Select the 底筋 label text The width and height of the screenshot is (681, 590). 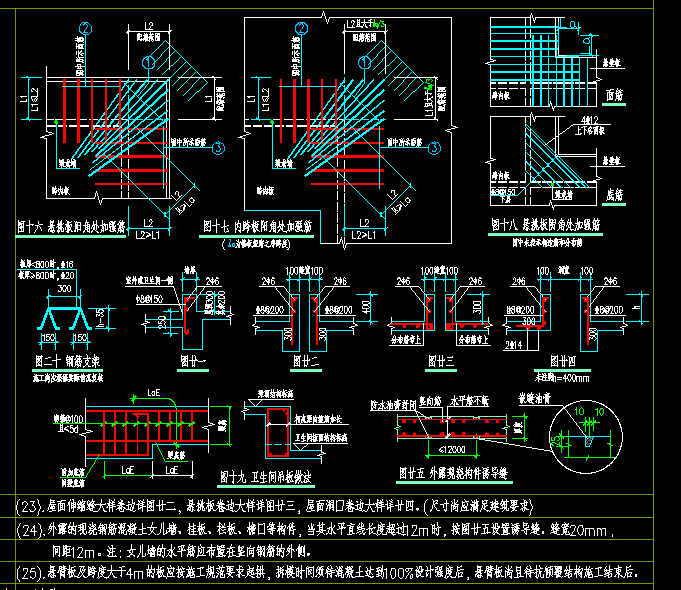(614, 195)
